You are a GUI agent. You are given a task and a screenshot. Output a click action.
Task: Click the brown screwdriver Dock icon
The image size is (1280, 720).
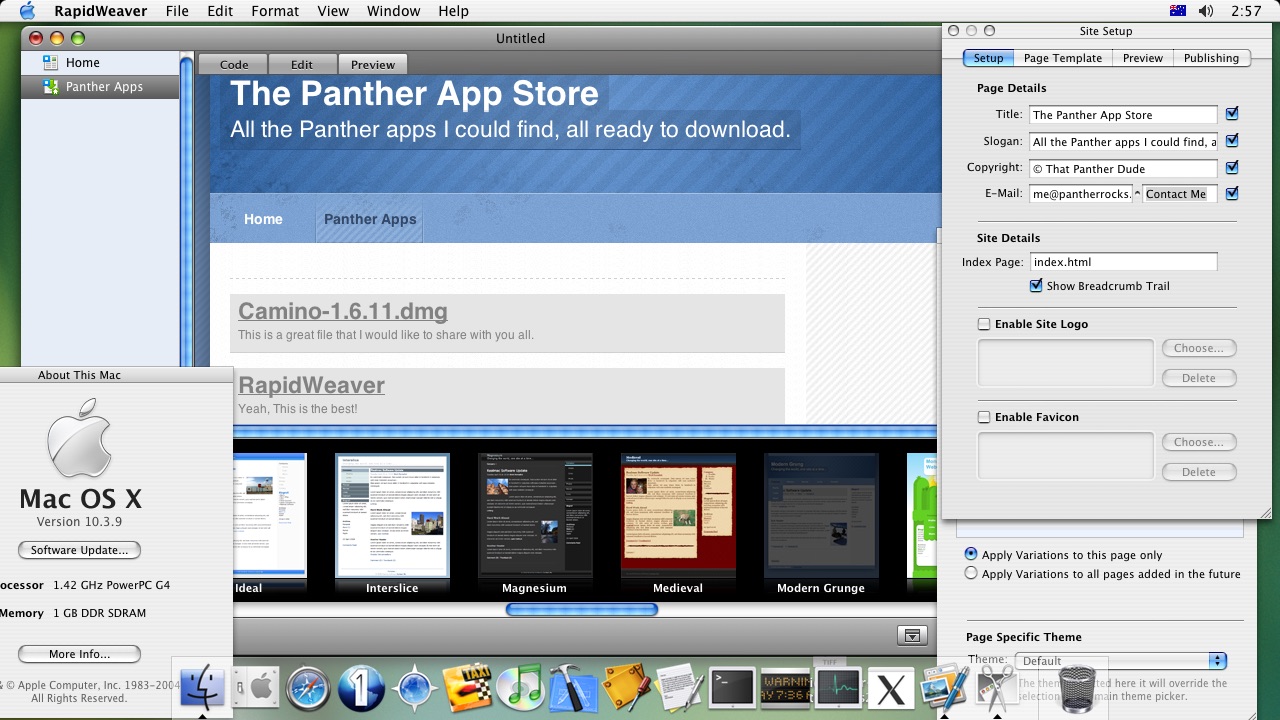click(x=627, y=688)
